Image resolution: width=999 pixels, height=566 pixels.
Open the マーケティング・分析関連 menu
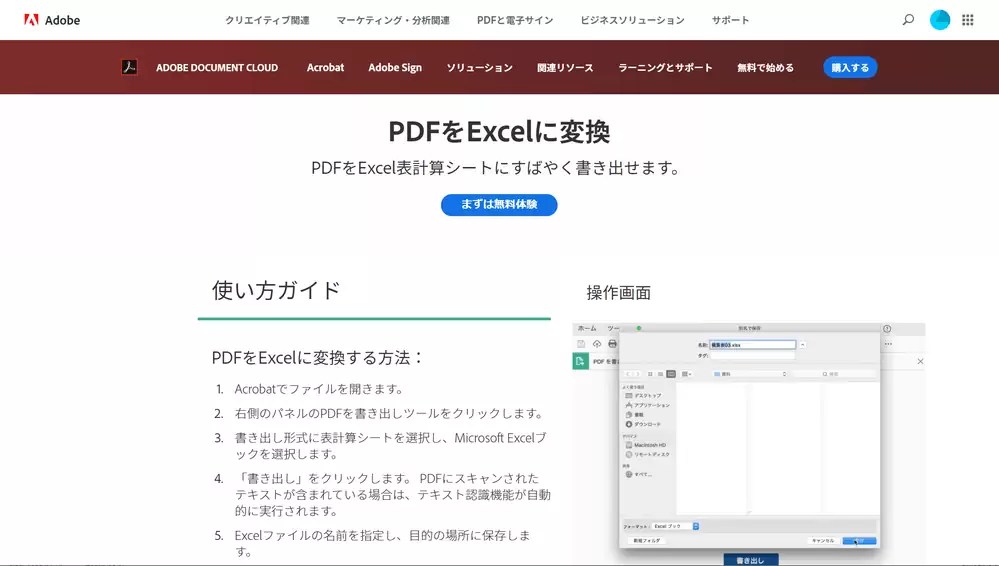[x=393, y=20]
